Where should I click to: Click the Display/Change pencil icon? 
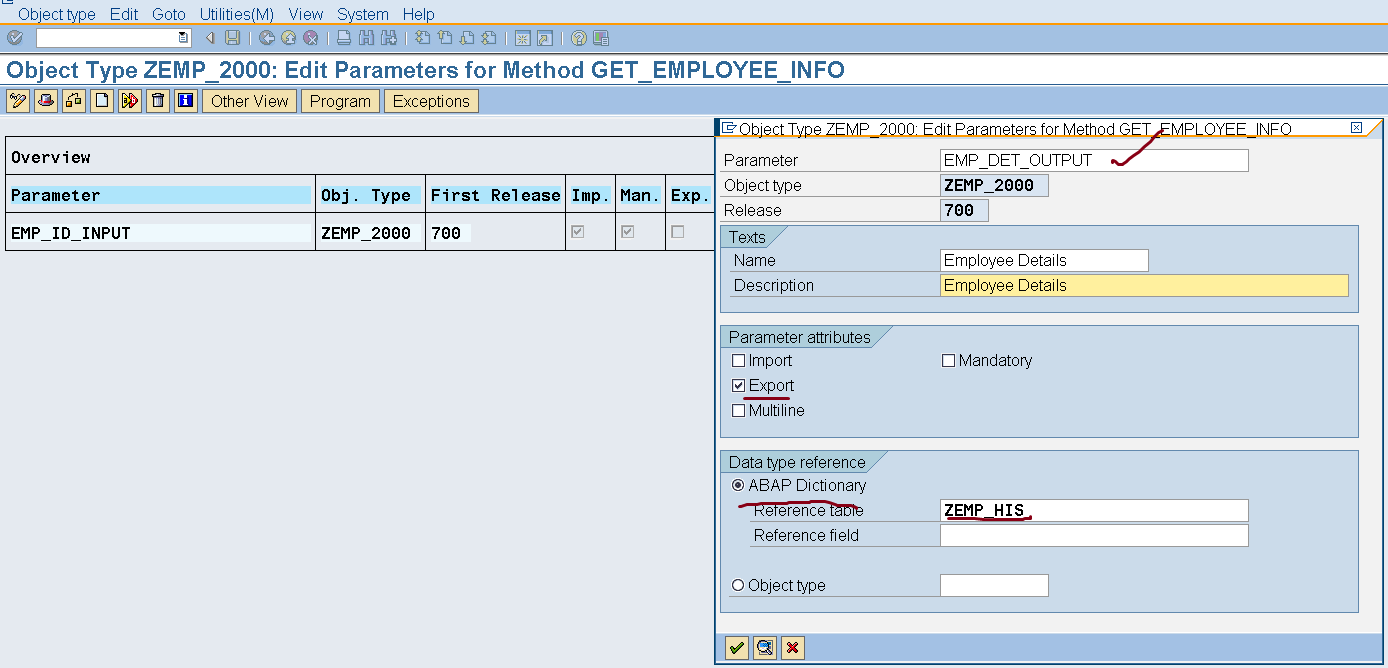pyautogui.click(x=18, y=101)
